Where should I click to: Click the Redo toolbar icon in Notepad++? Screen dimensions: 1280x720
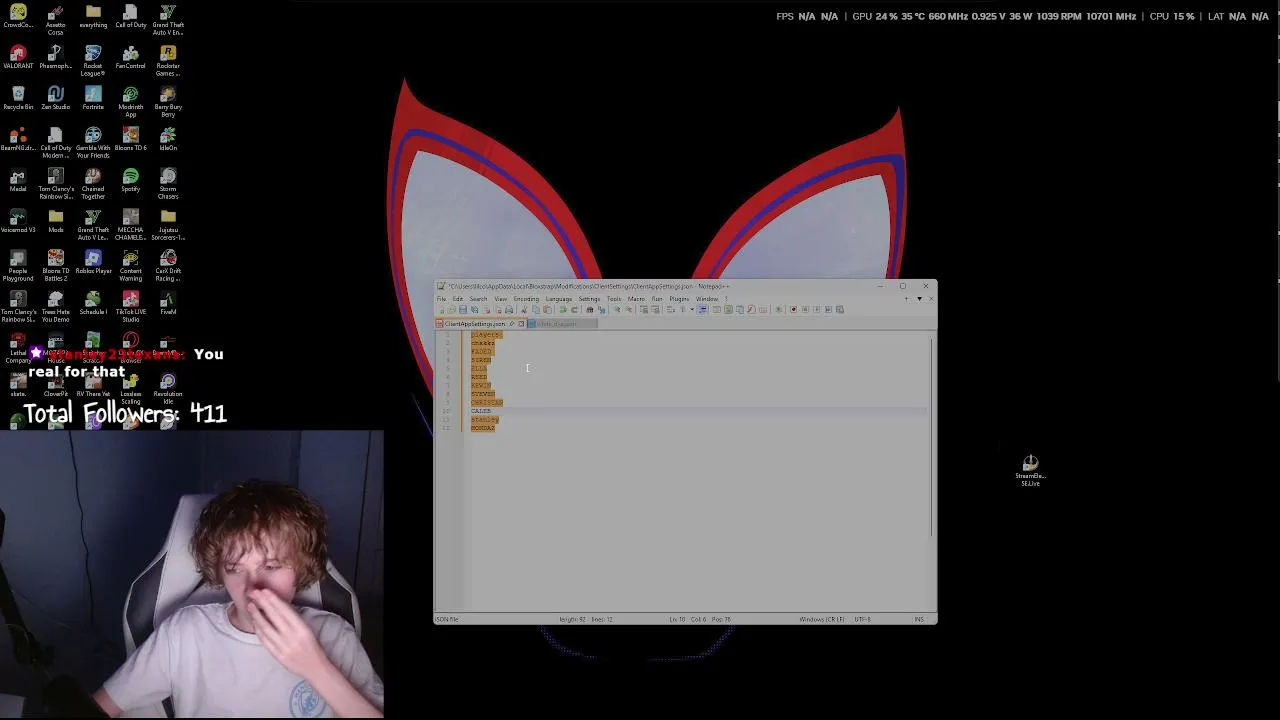pyautogui.click(x=573, y=310)
